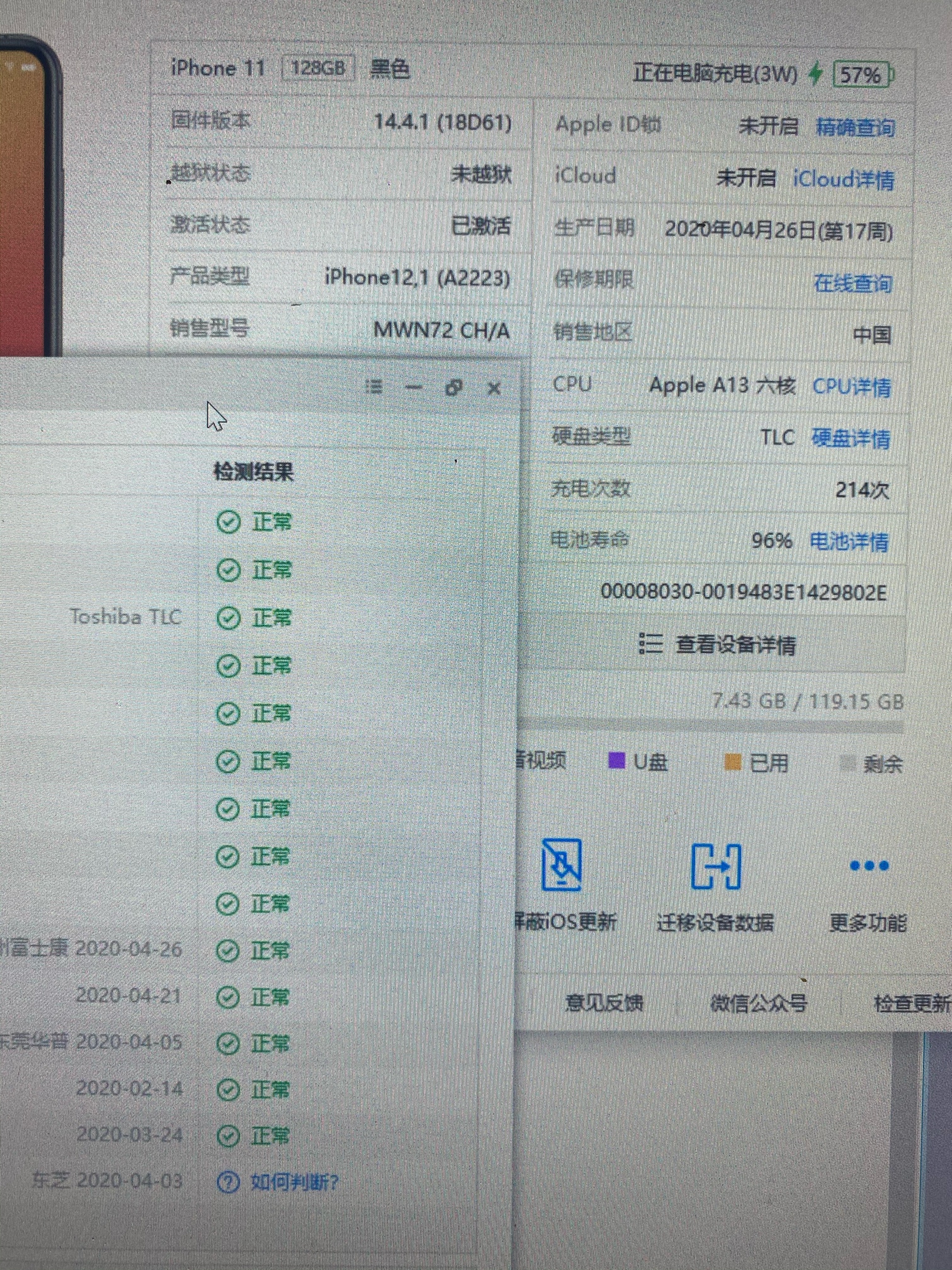Click the device UDID 00008030-0019483E1429802E

[743, 592]
